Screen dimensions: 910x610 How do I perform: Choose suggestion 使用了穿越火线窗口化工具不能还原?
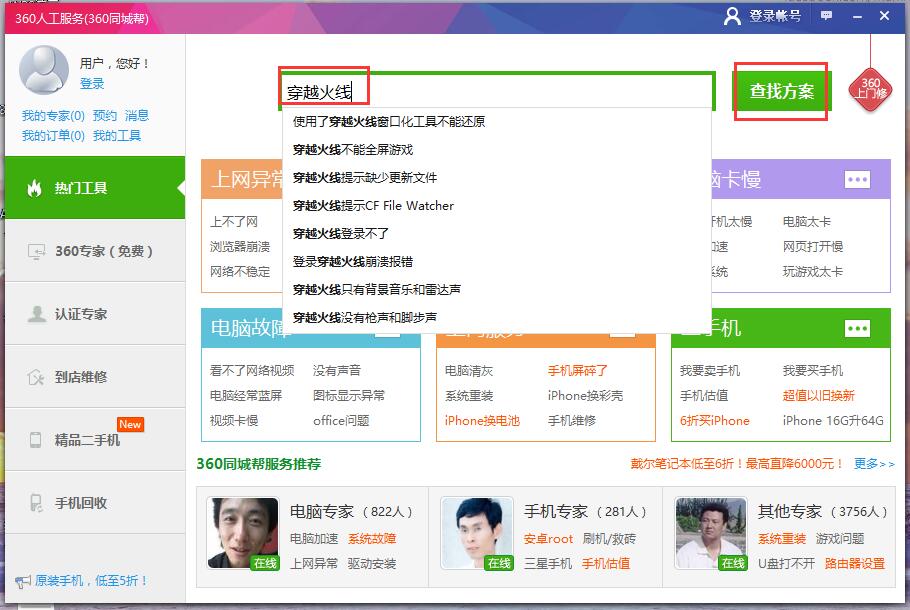coord(497,121)
